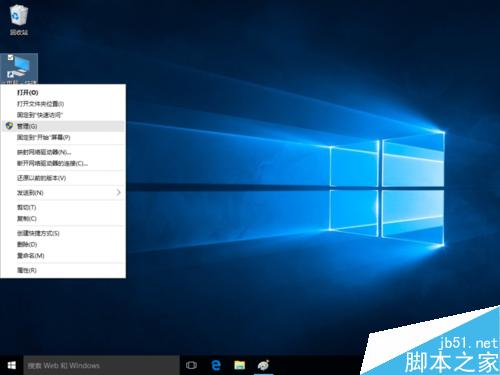Viewport: 500px width, 375px height.
Task: Pin to 快速访问 via context menu
Action: coord(63,115)
